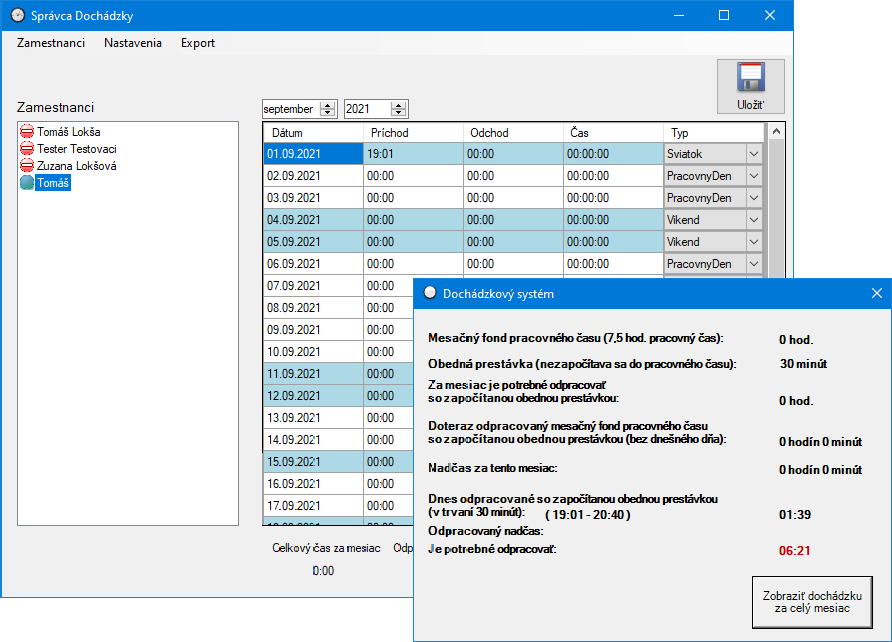Click Príchod cell 19:01
This screenshot has width=892, height=642.
(x=413, y=154)
